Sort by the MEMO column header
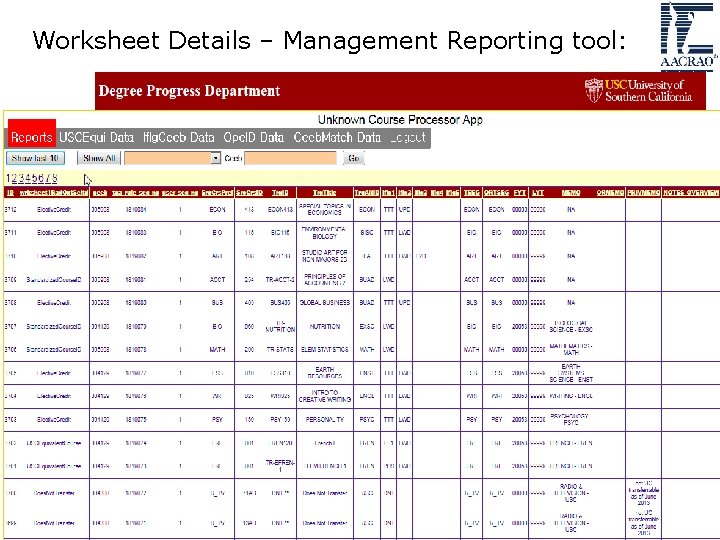The image size is (720, 540). tap(571, 193)
